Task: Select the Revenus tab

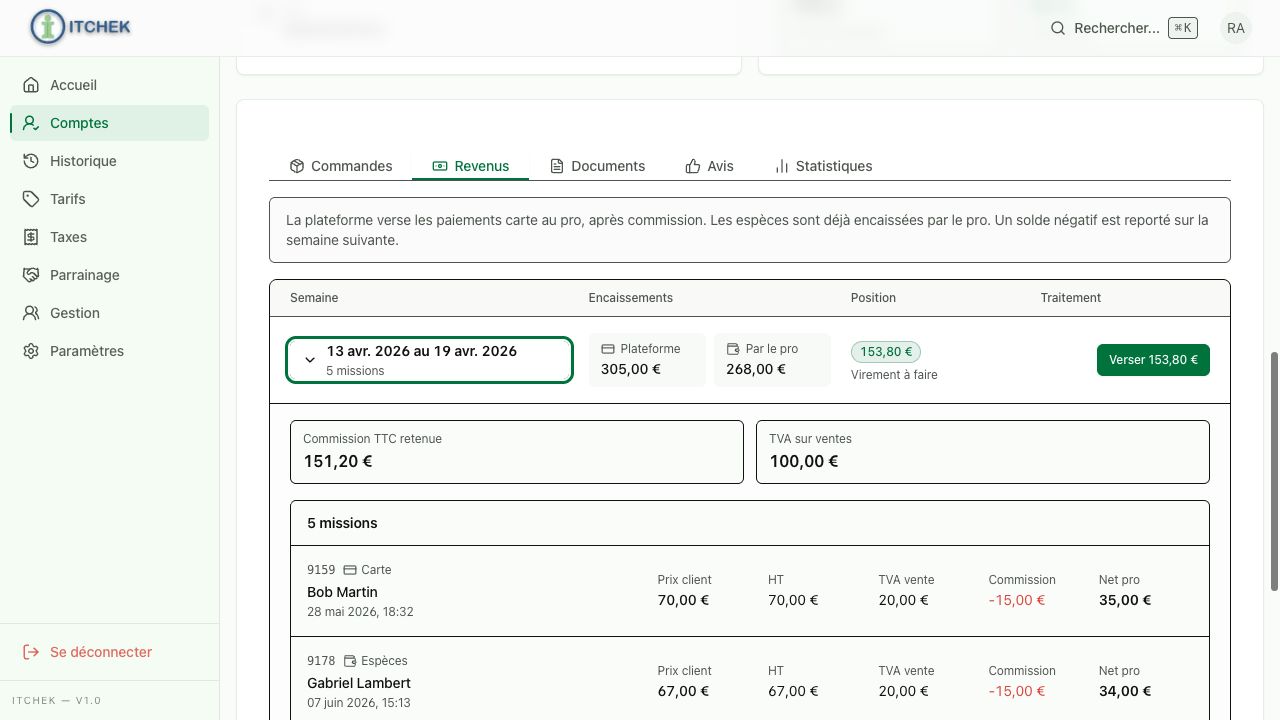Action: click(x=471, y=166)
